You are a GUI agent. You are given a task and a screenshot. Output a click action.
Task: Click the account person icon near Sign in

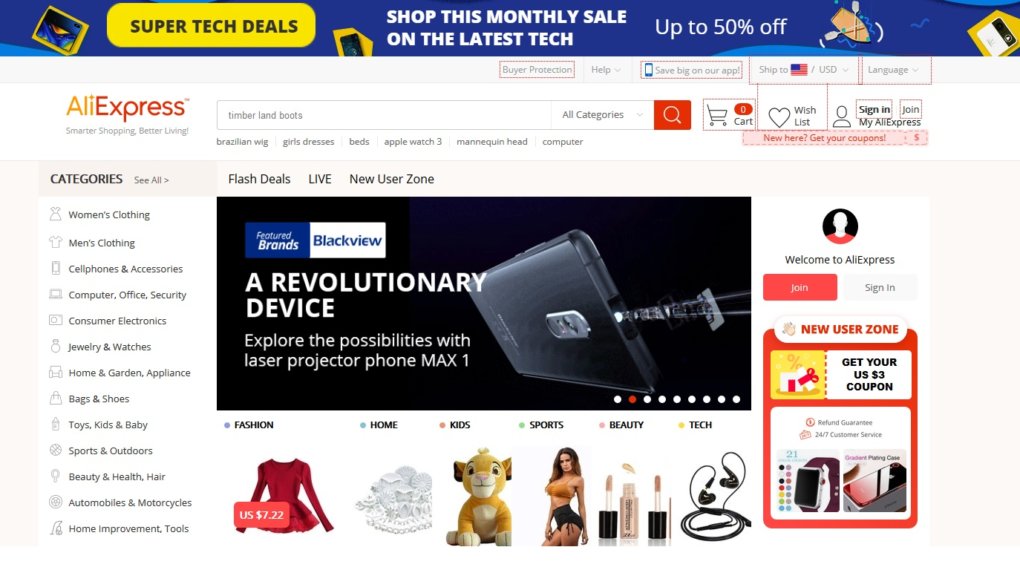pos(842,116)
